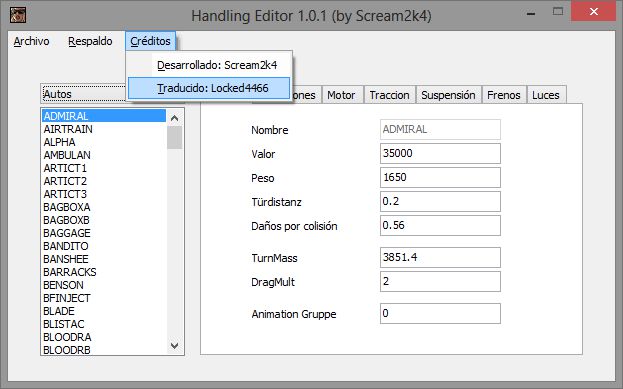
Task: Open the Suspensión tab
Action: coord(448,95)
